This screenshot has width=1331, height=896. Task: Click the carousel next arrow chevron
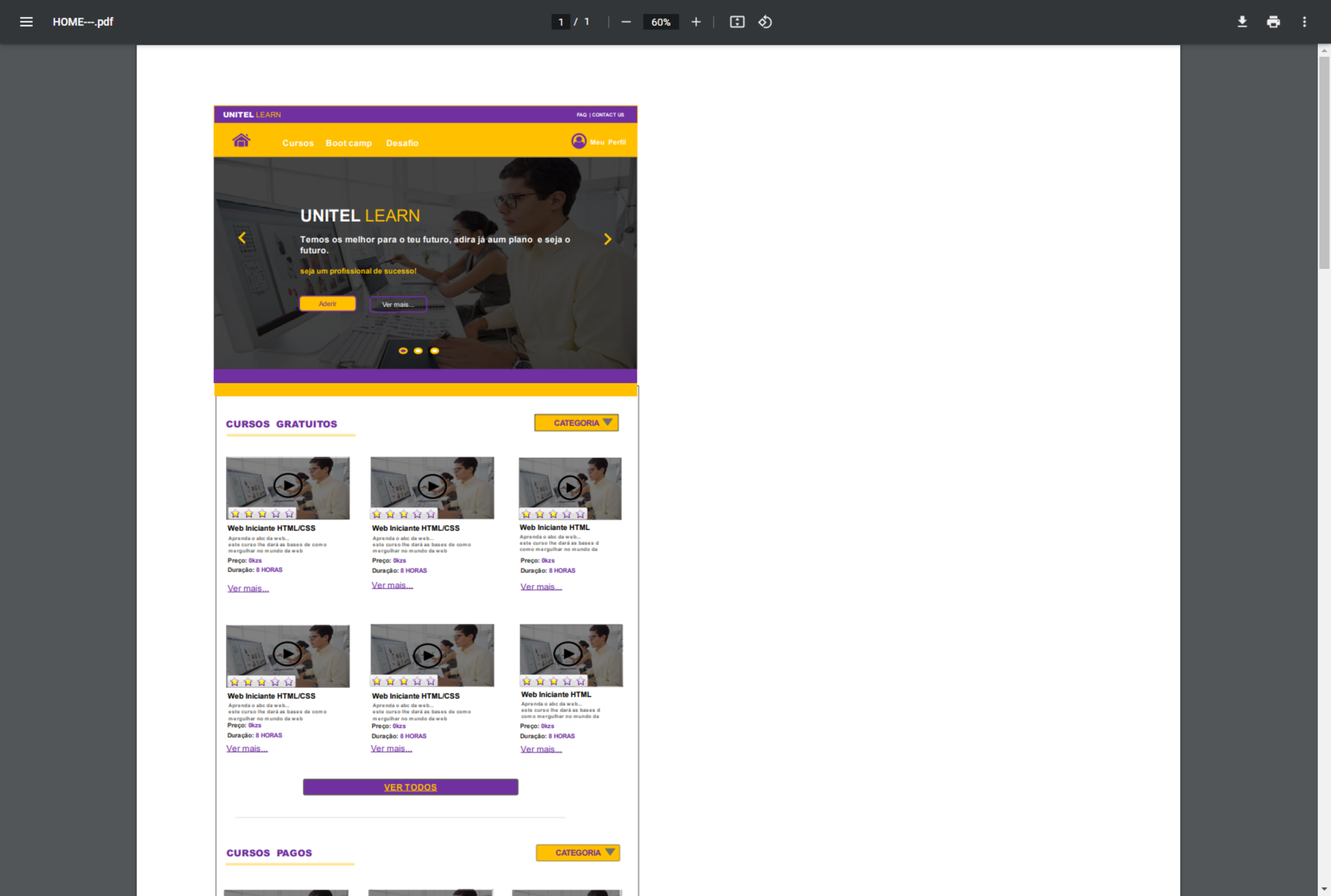(x=607, y=239)
